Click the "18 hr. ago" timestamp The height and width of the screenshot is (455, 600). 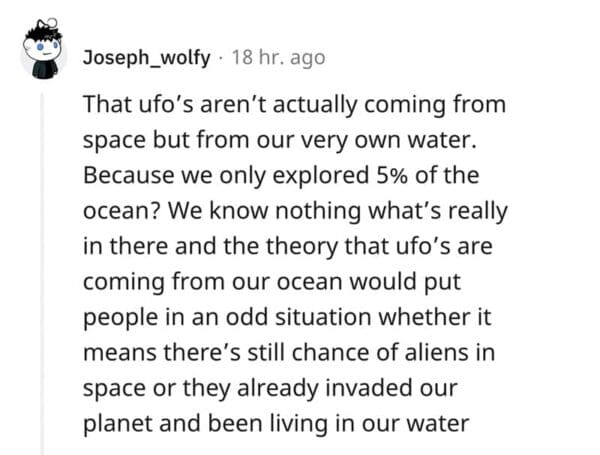coord(278,58)
